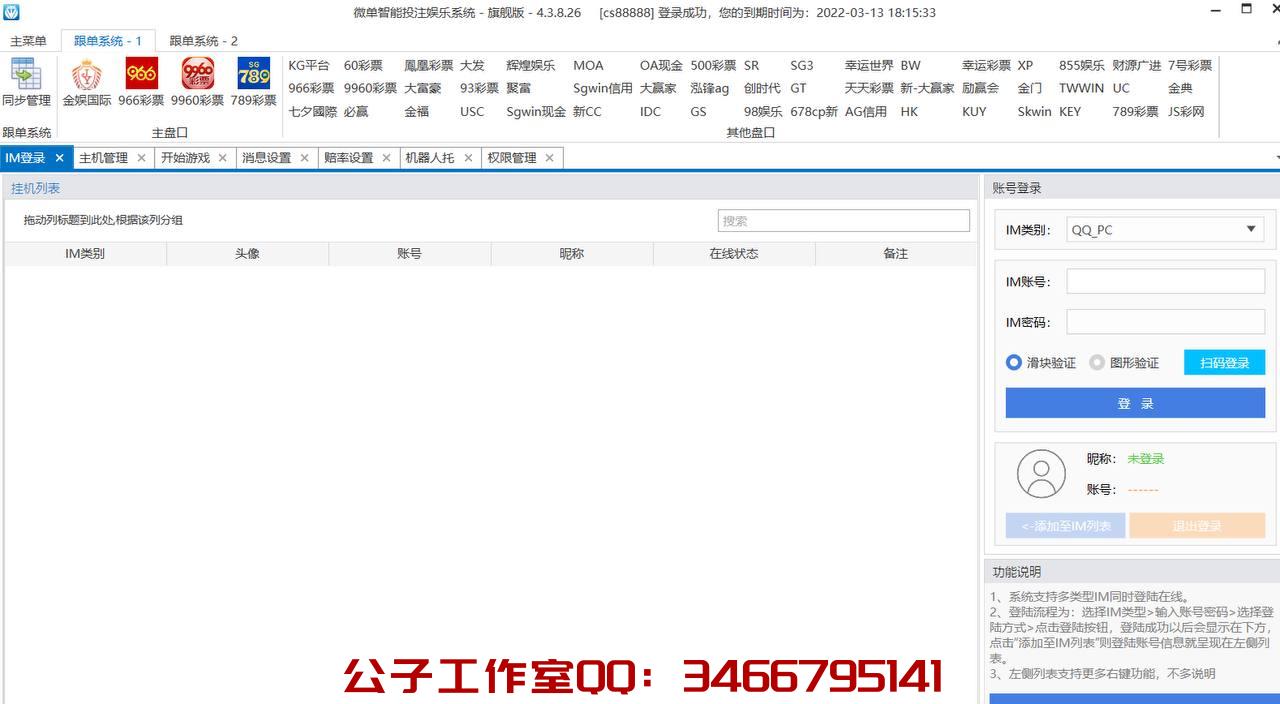Open the IM类别 QQ_PC dropdown
This screenshot has width=1280, height=704.
tap(1165, 230)
